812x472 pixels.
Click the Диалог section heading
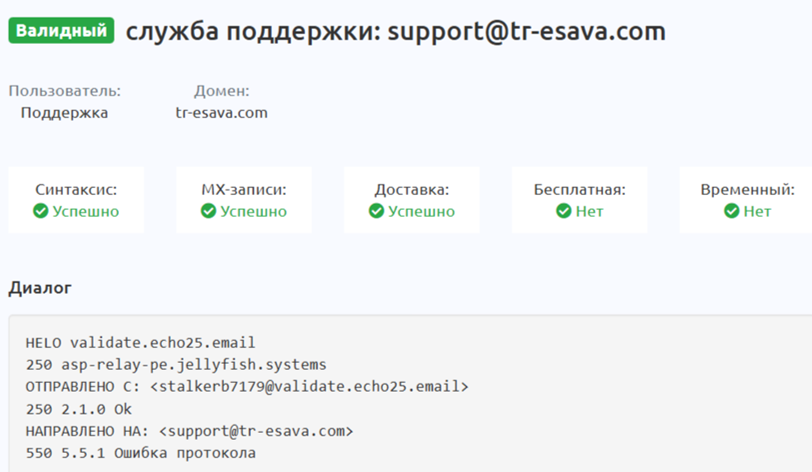40,288
